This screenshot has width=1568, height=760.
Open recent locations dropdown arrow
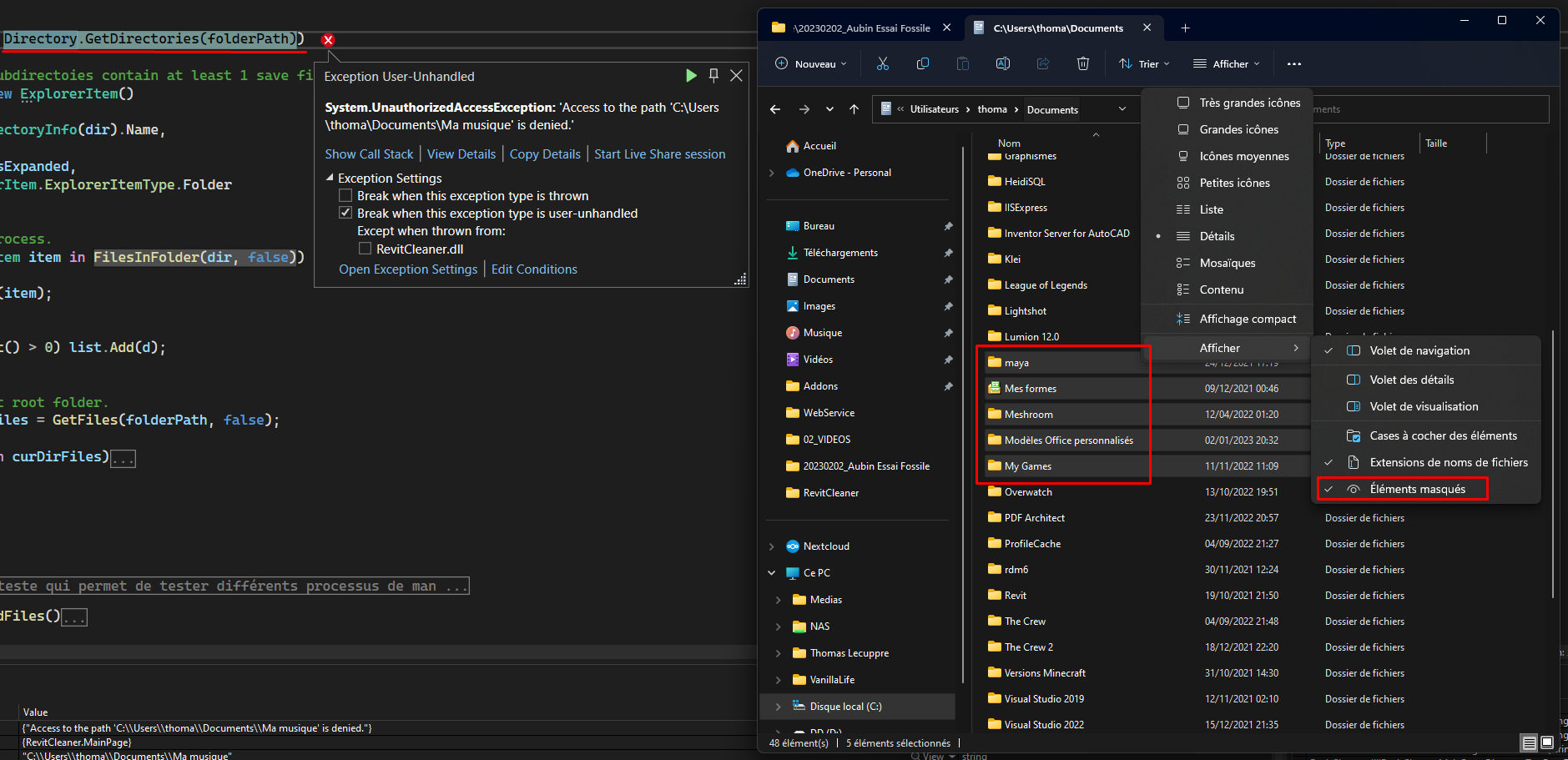pyautogui.click(x=829, y=109)
